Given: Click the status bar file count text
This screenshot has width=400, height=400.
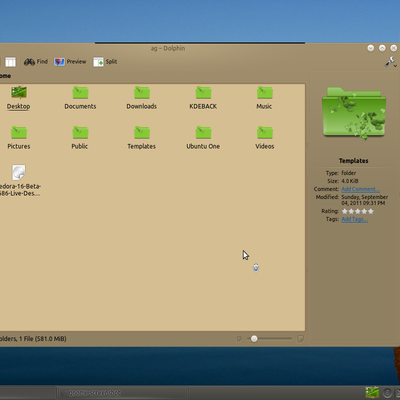Looking at the screenshot, I should point(33,339).
